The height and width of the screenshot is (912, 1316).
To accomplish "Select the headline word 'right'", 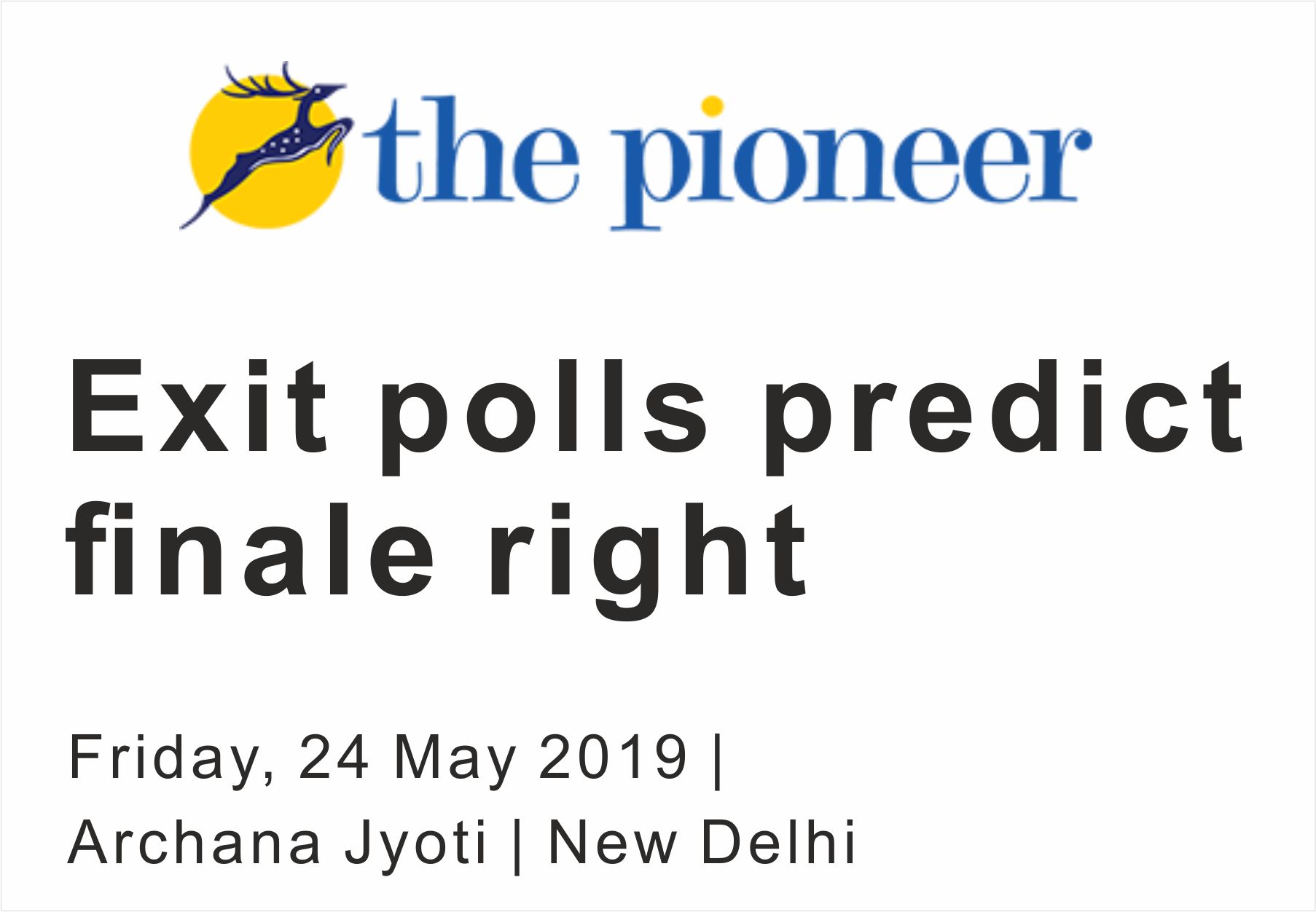I will pos(647,557).
